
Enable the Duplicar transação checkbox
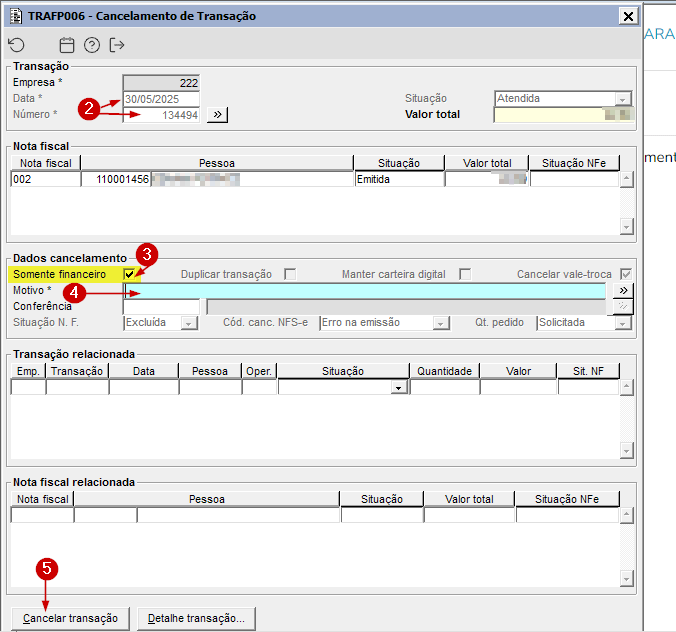coord(290,274)
